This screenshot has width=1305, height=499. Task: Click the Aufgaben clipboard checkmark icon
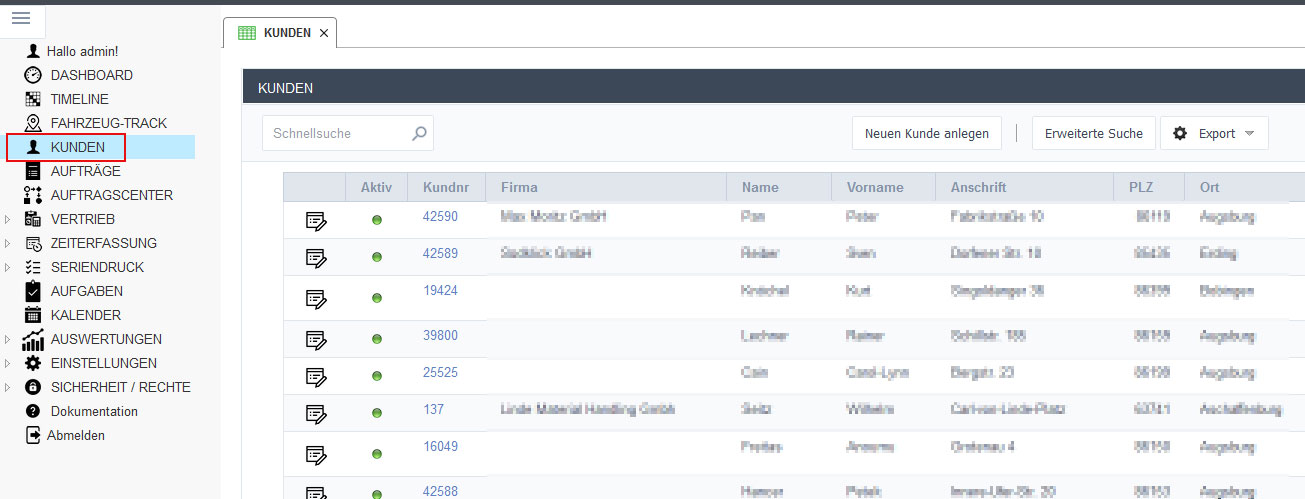[x=33, y=291]
